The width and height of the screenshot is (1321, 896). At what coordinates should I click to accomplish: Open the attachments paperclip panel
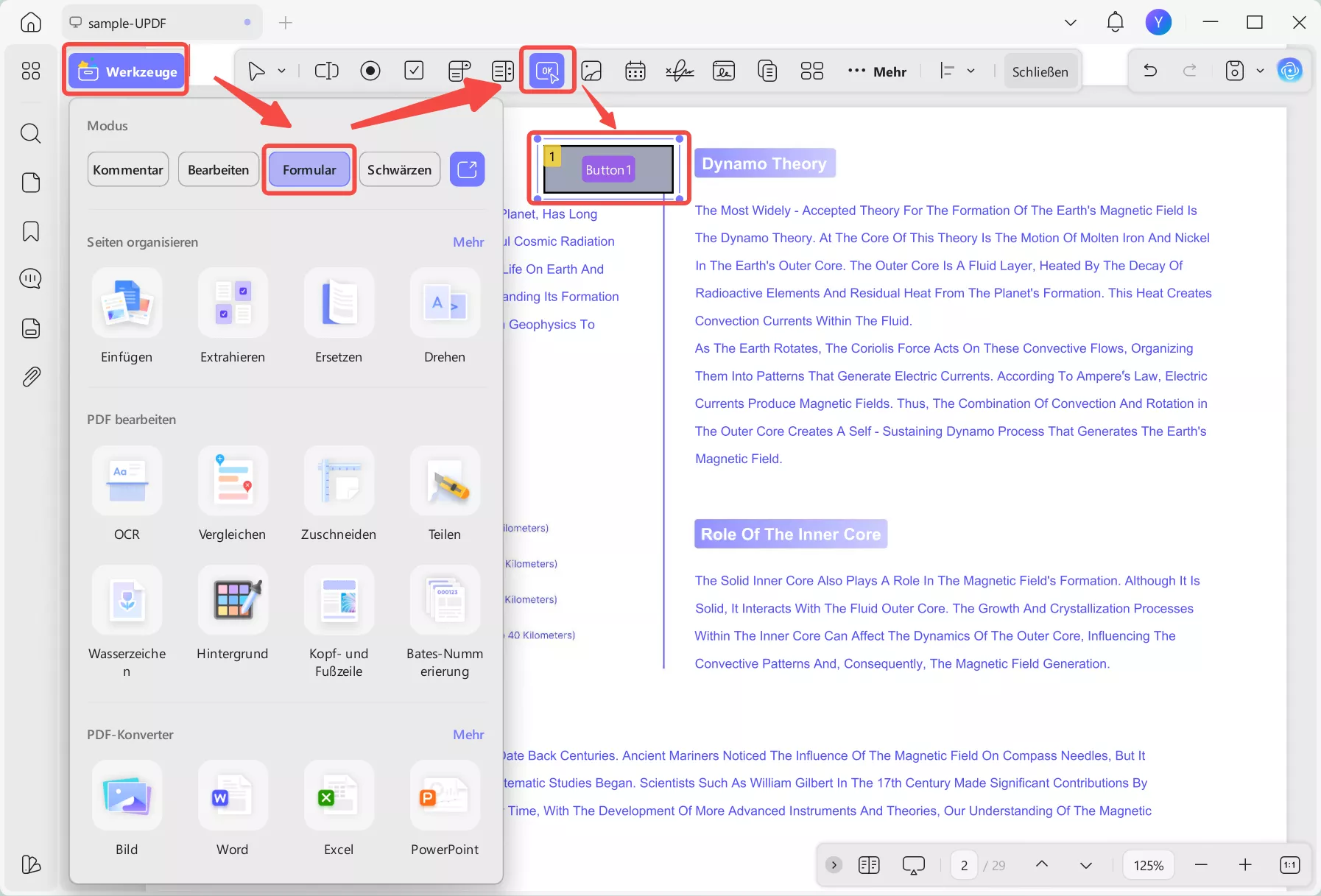click(31, 377)
